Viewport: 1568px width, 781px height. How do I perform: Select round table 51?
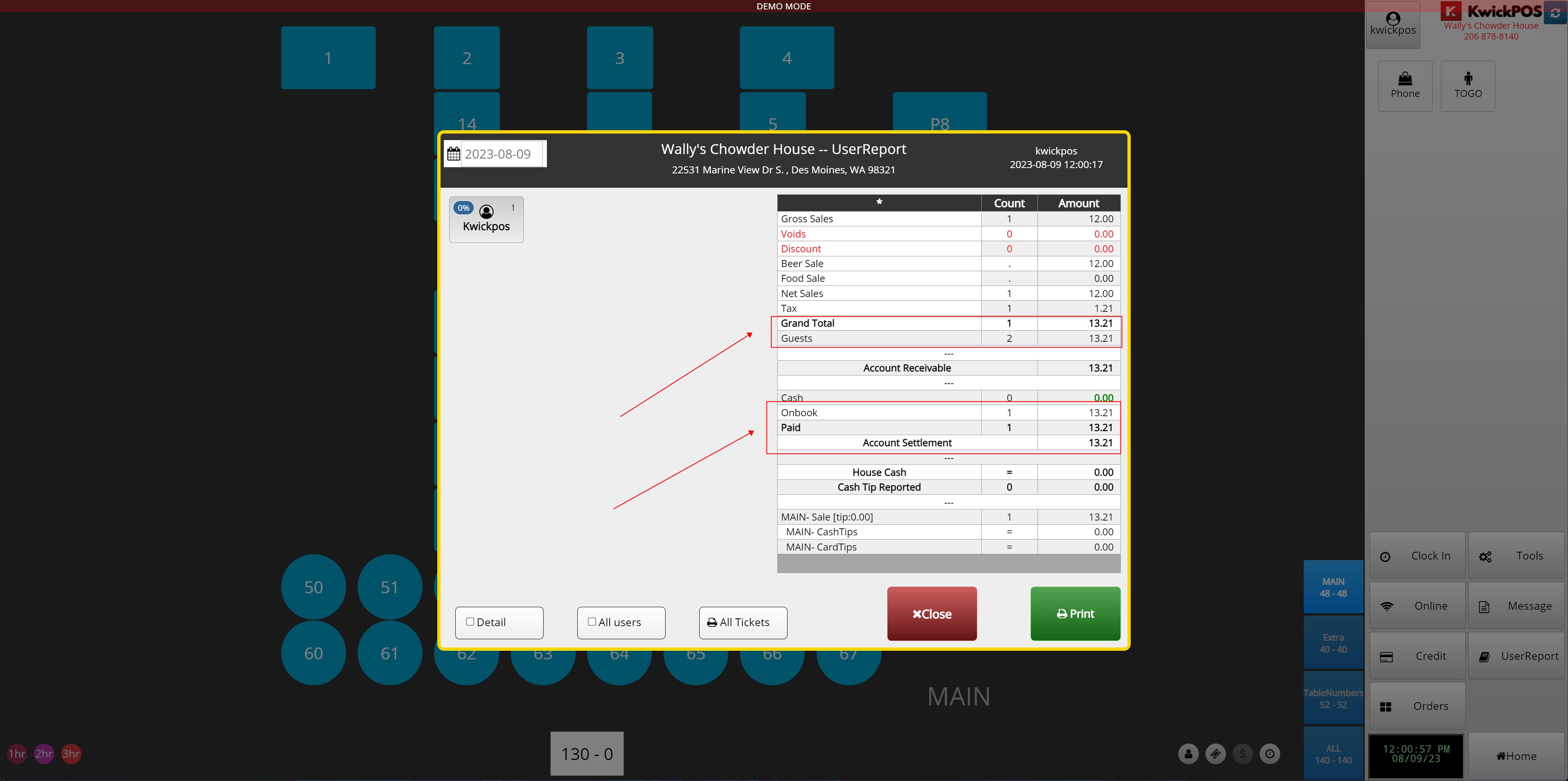(390, 587)
